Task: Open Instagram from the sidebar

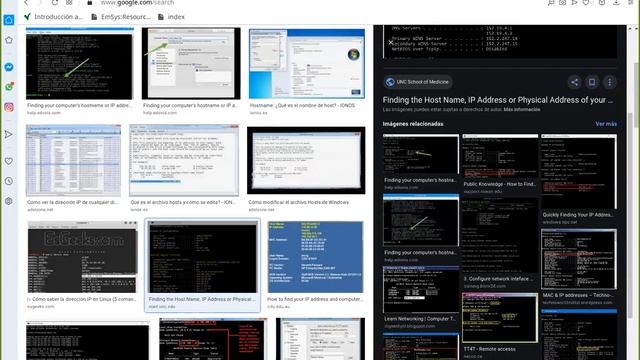Action: (x=9, y=107)
